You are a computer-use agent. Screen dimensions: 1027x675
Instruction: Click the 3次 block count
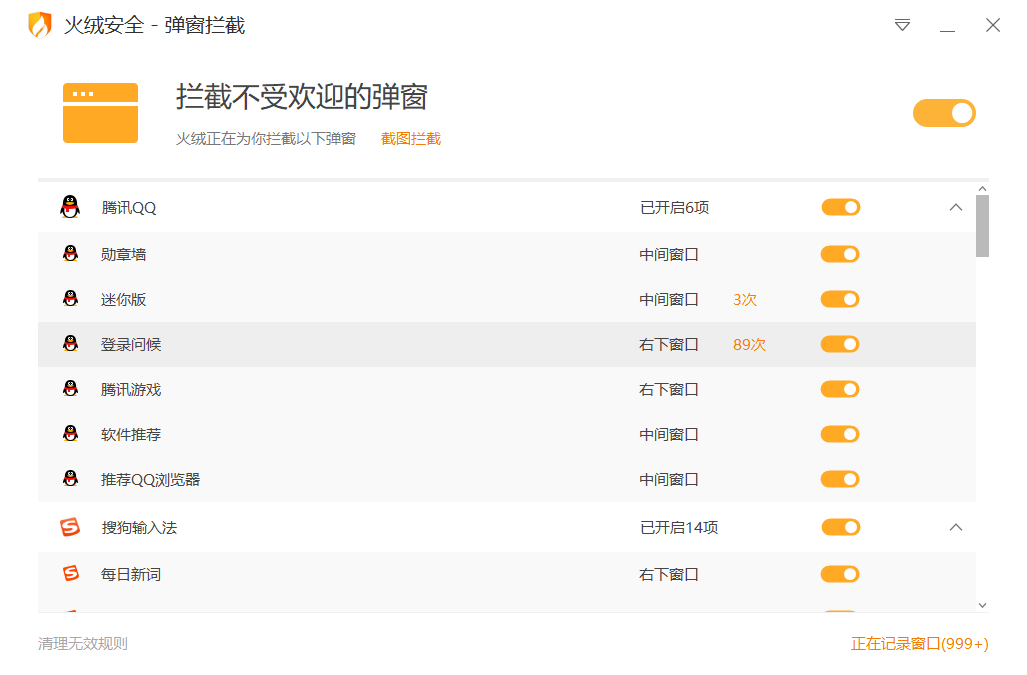745,299
